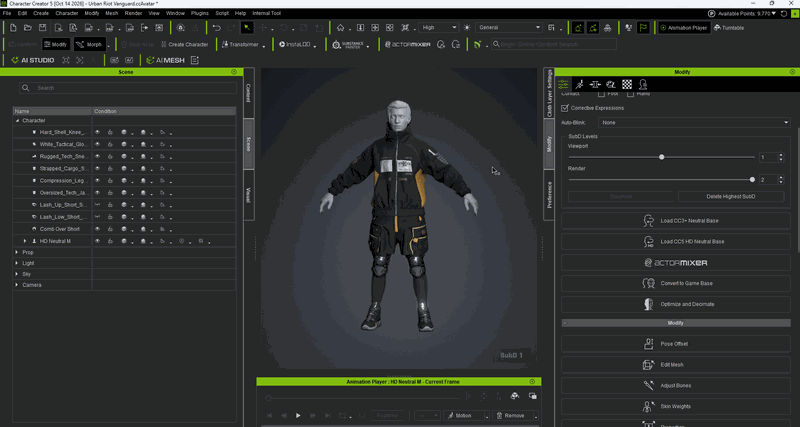This screenshot has height=427, width=800.
Task: Click the sun light icon in toolbar
Action: point(467,28)
